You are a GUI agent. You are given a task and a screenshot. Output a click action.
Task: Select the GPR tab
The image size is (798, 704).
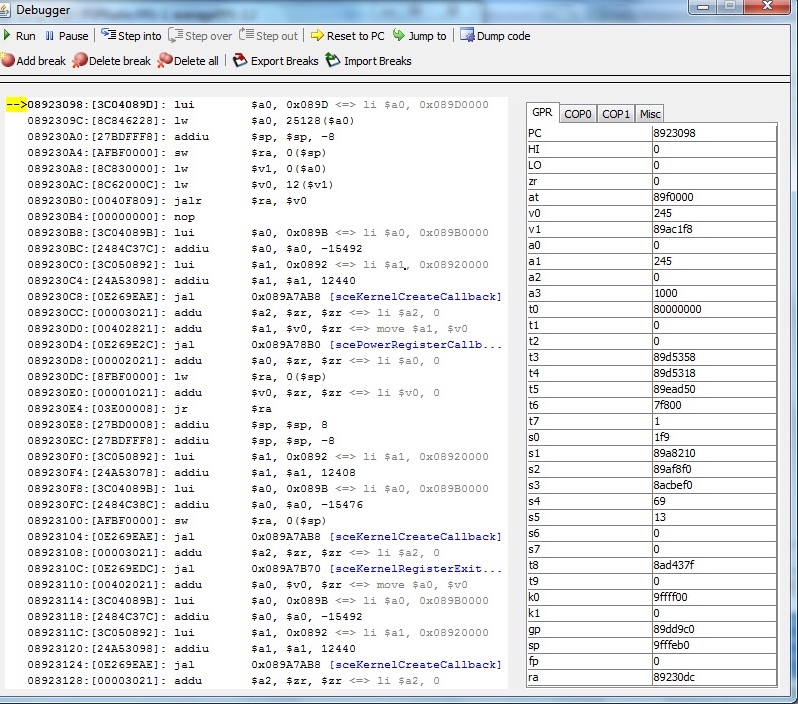pos(542,113)
